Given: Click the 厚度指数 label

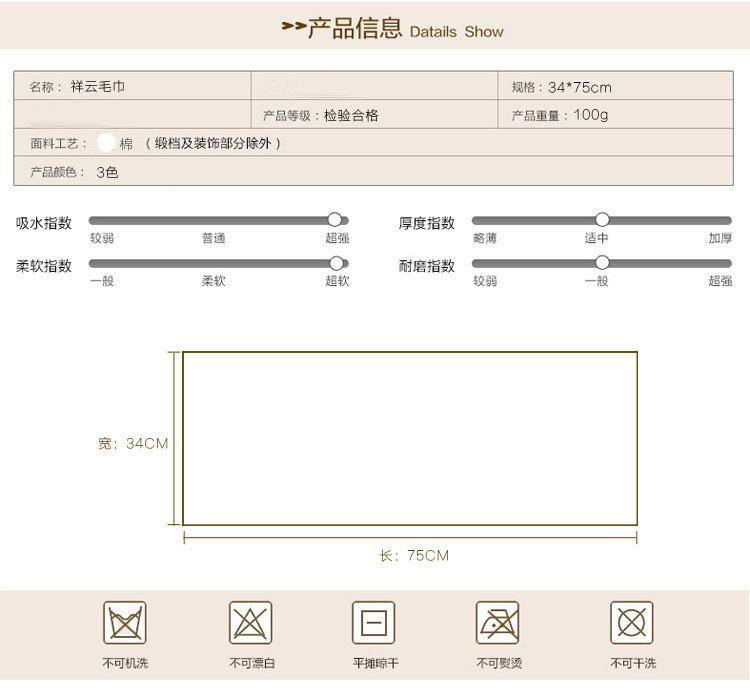Looking at the screenshot, I should (x=427, y=223).
